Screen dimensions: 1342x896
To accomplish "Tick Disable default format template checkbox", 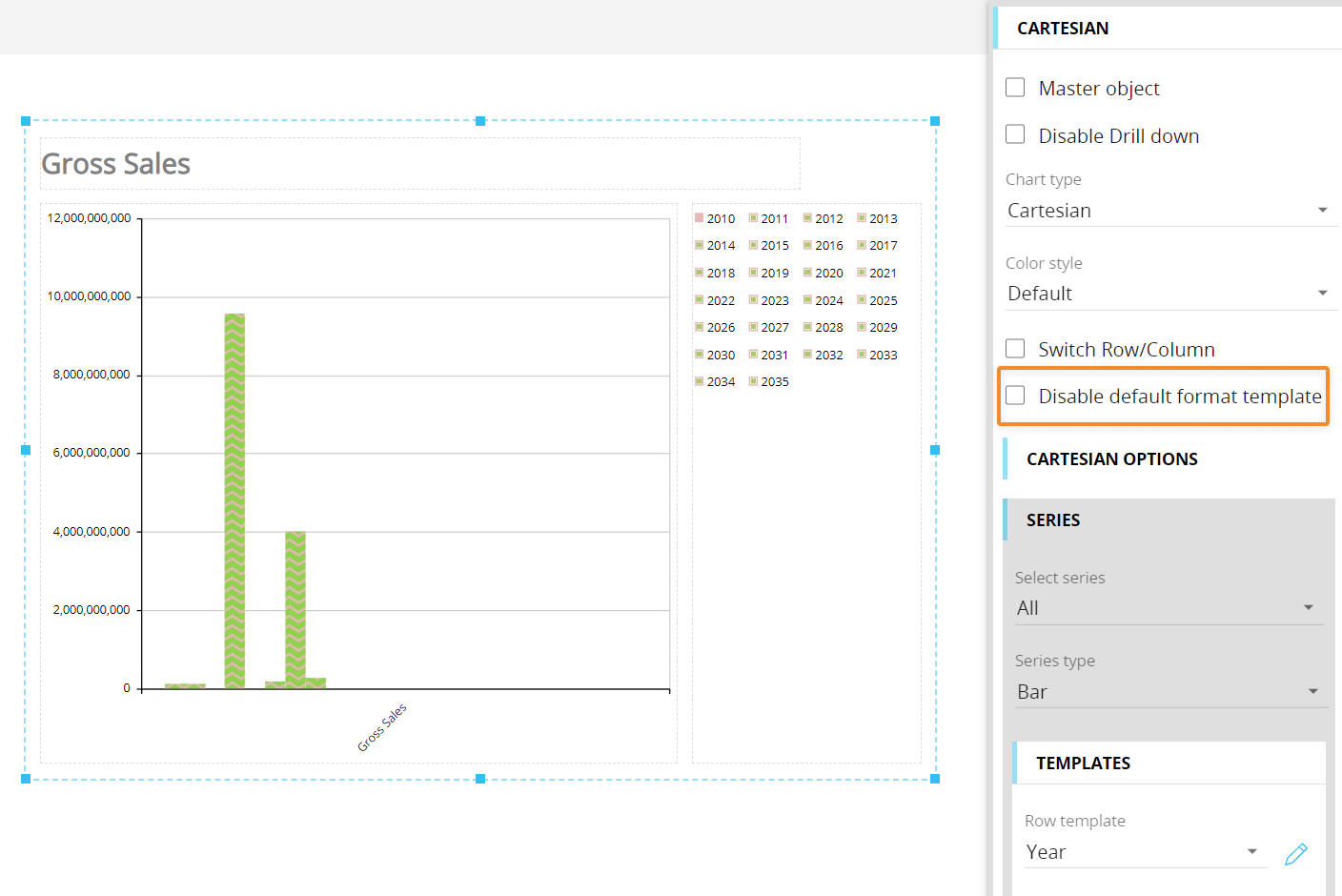I will [x=1015, y=396].
